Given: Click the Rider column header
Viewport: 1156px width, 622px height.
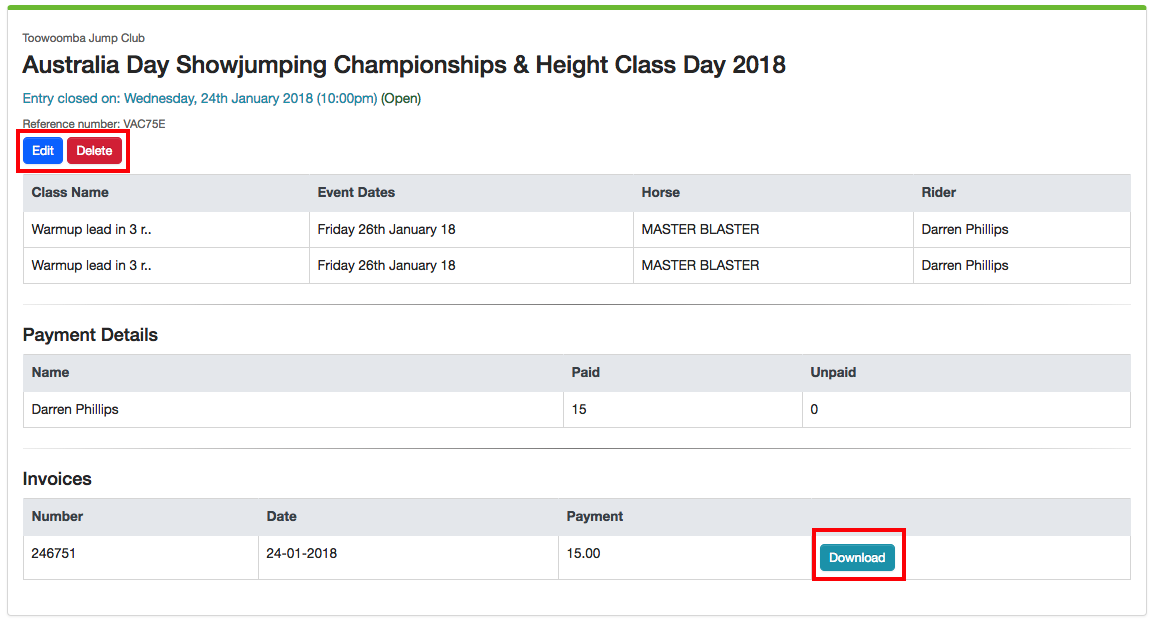Looking at the screenshot, I should (939, 192).
